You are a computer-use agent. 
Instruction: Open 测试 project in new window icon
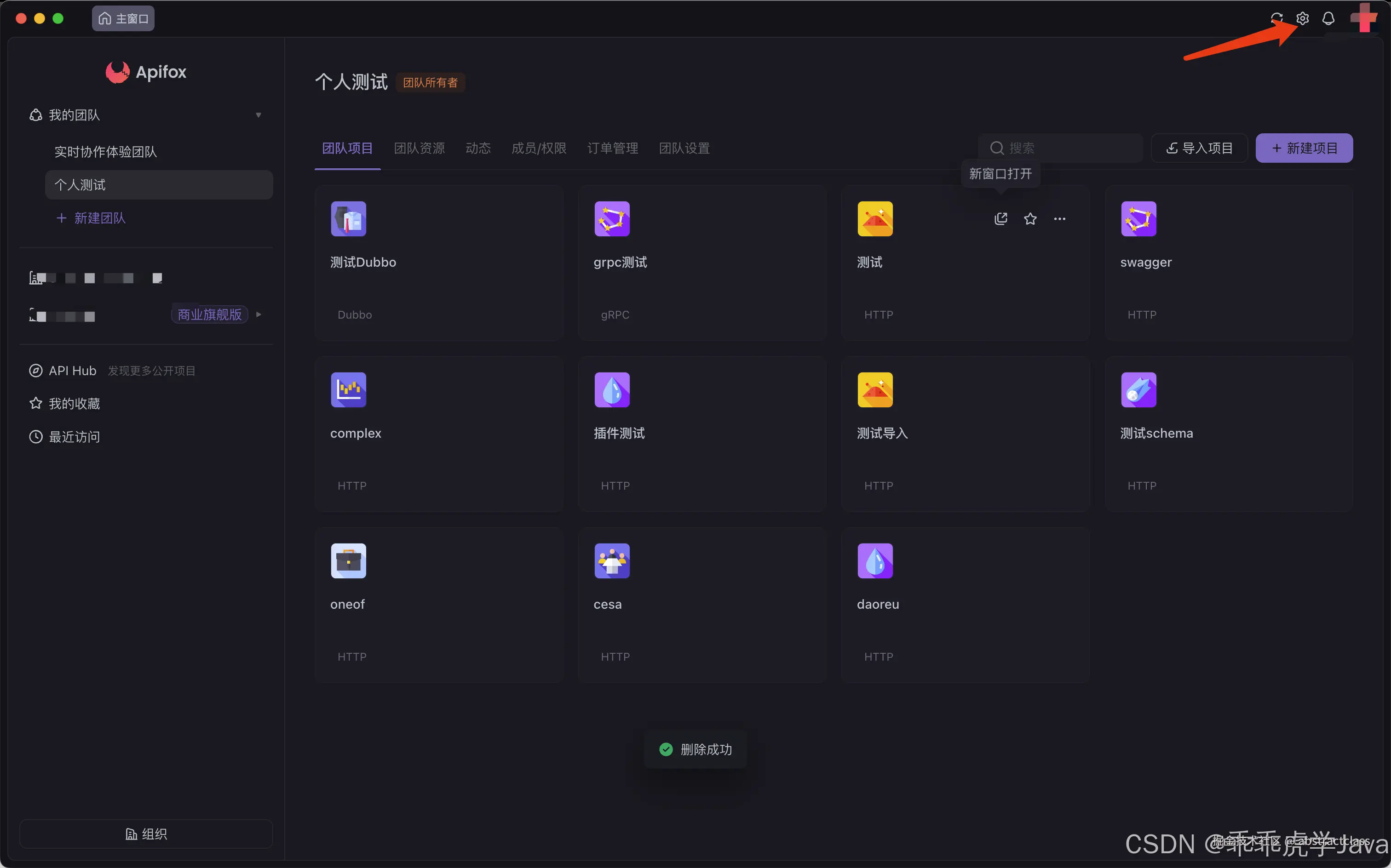1000,219
